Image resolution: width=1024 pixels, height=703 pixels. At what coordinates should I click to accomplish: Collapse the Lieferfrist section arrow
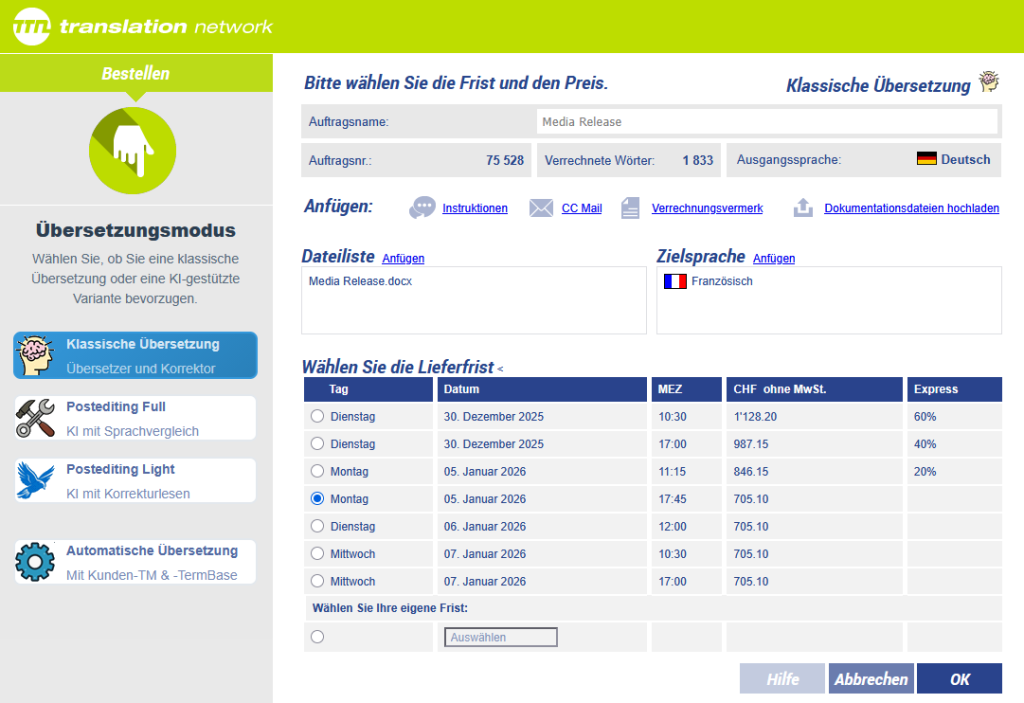click(x=500, y=369)
